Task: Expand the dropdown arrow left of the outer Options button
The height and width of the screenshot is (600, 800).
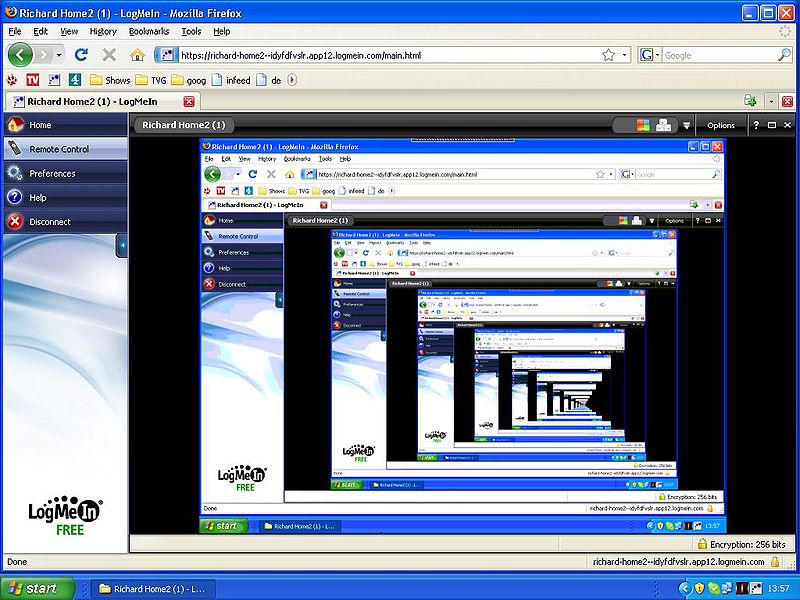Action: 687,125
